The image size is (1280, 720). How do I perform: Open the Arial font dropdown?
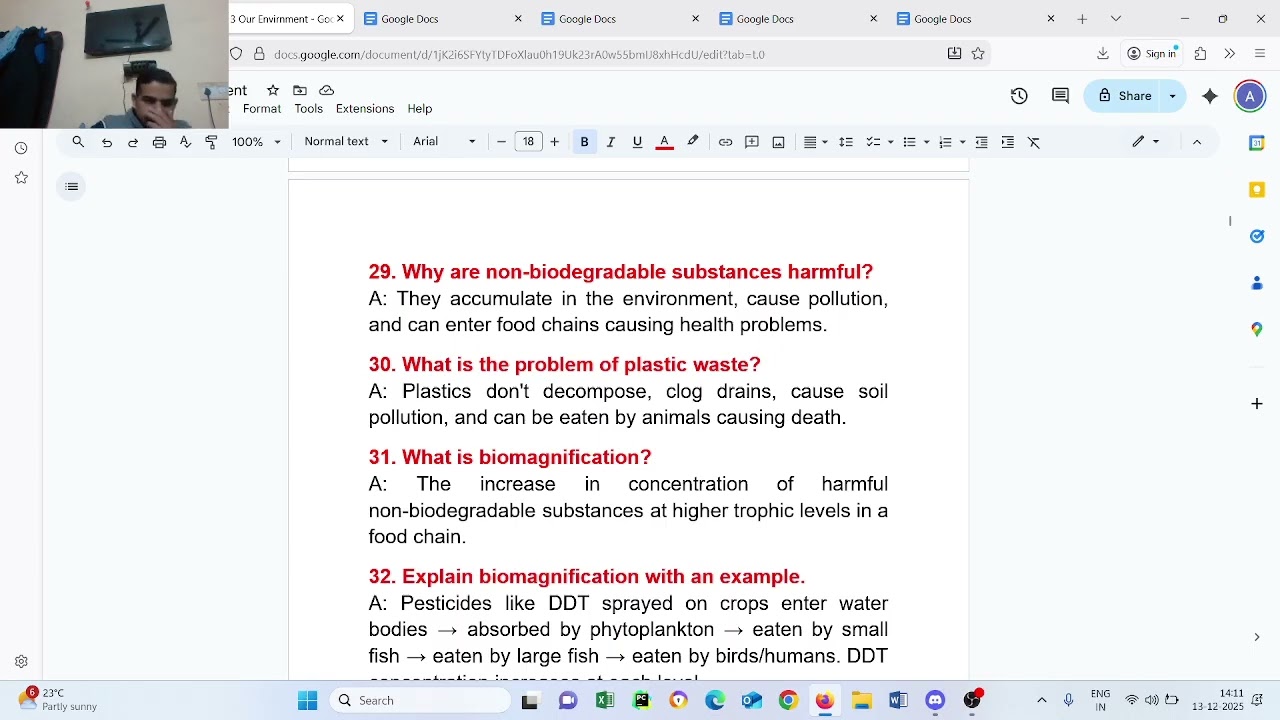[444, 142]
